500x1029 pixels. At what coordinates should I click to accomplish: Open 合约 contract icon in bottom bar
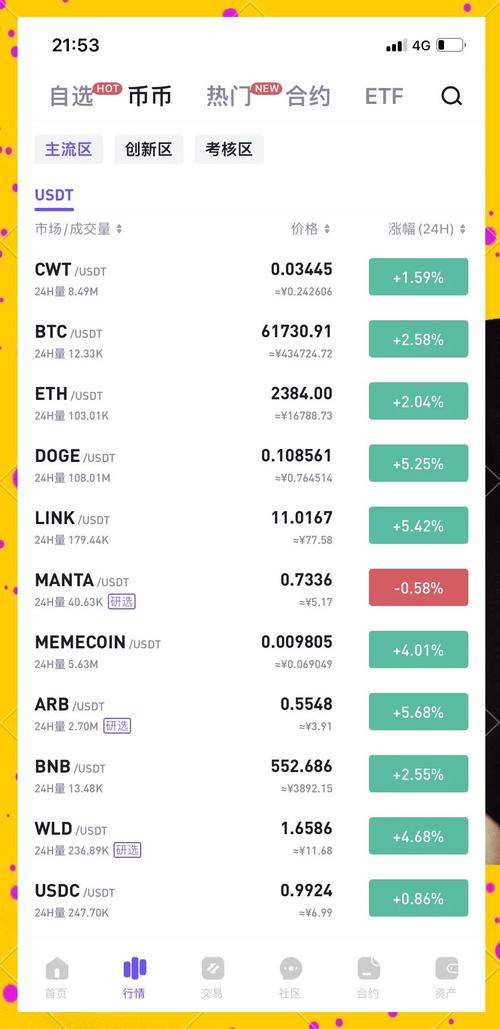point(368,968)
